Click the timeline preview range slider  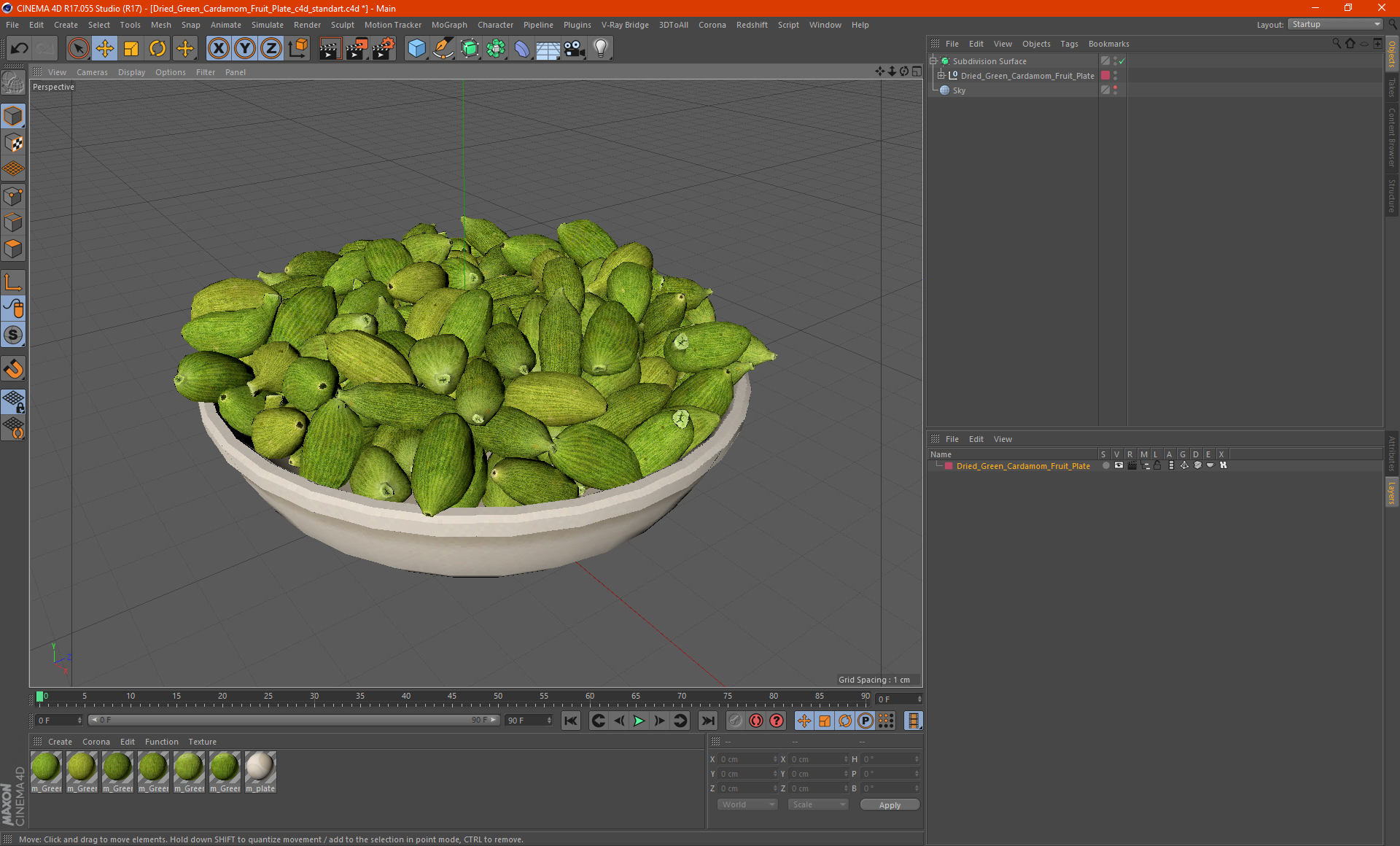pyautogui.click(x=294, y=720)
